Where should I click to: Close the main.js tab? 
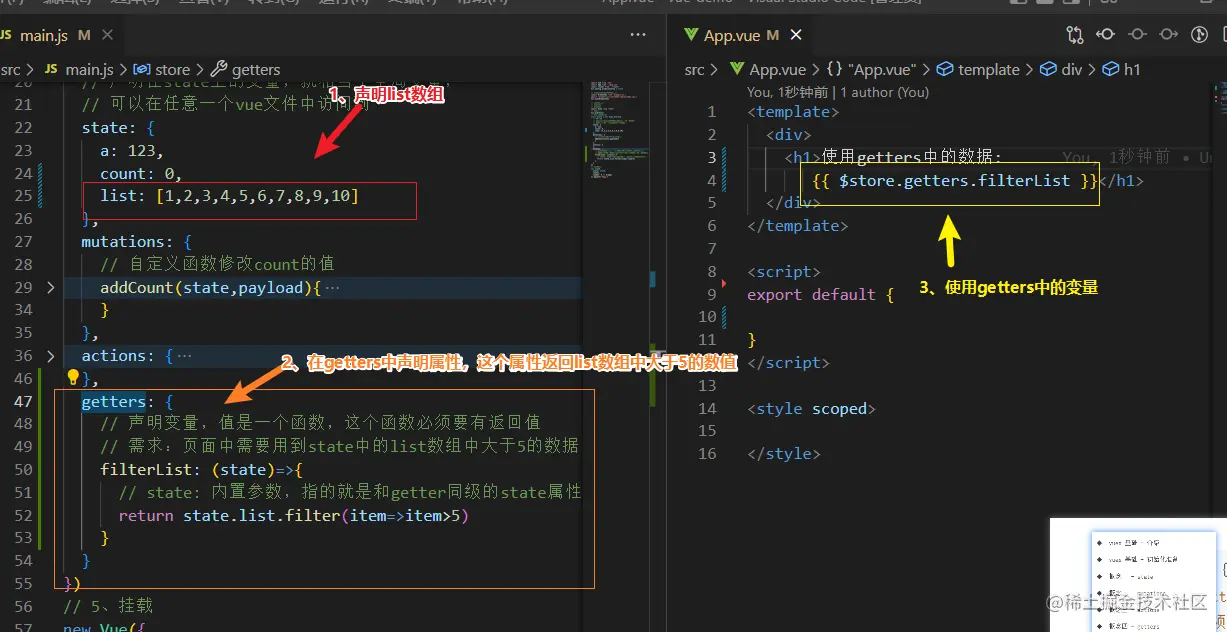[107, 35]
